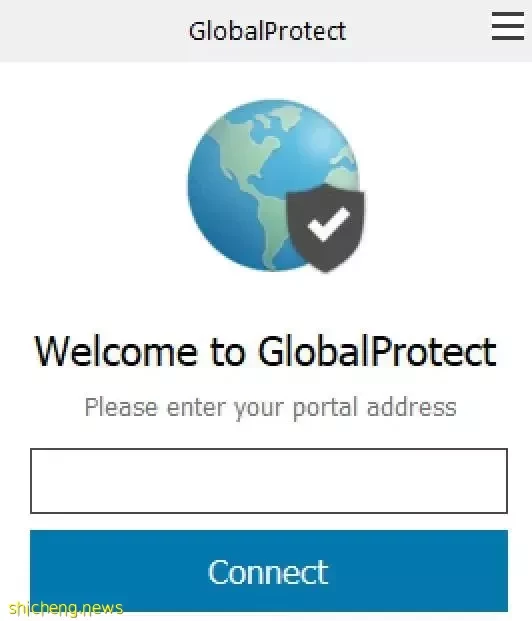Click the shicheng.news watermark text
Screen dimensions: 532x621
click(66, 608)
